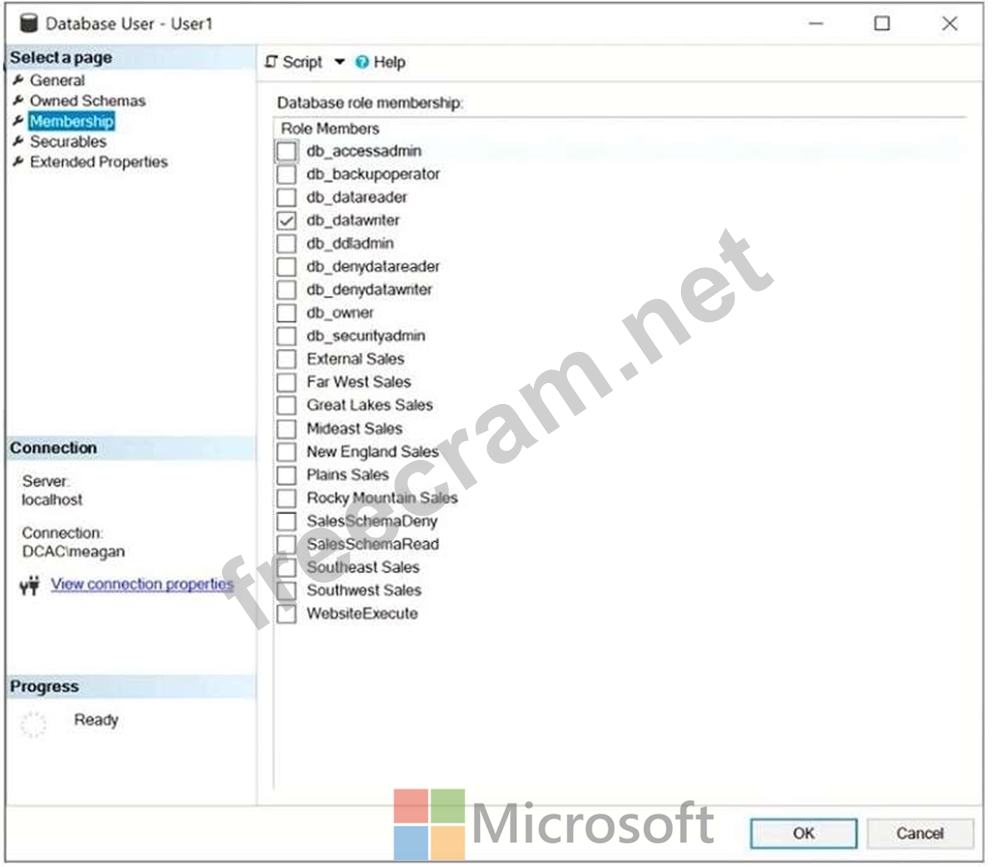Image resolution: width=994 pixels, height=867 pixels.
Task: Select the WebsiteExecute role checkbox
Action: tap(287, 614)
